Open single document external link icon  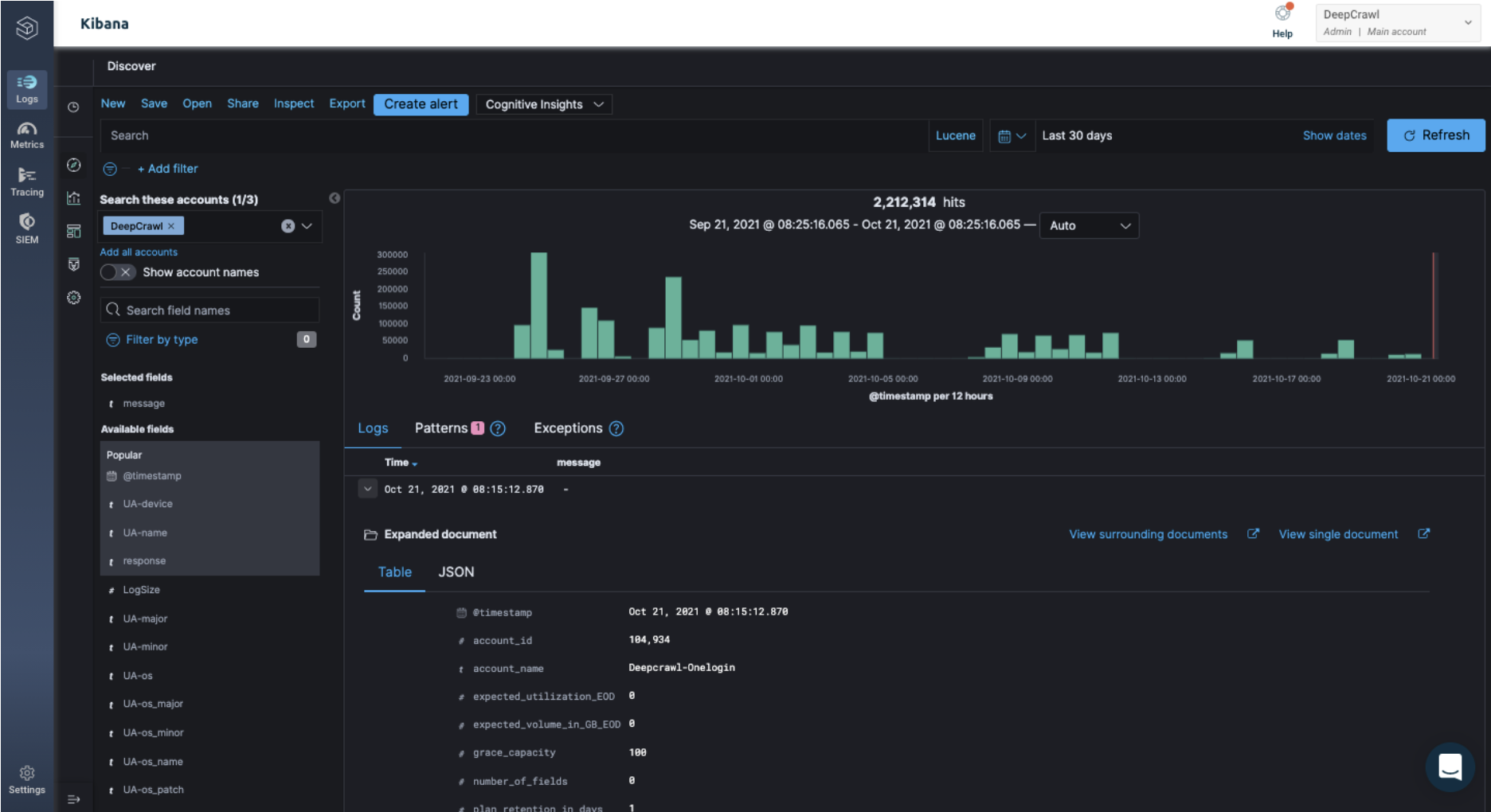coord(1424,534)
